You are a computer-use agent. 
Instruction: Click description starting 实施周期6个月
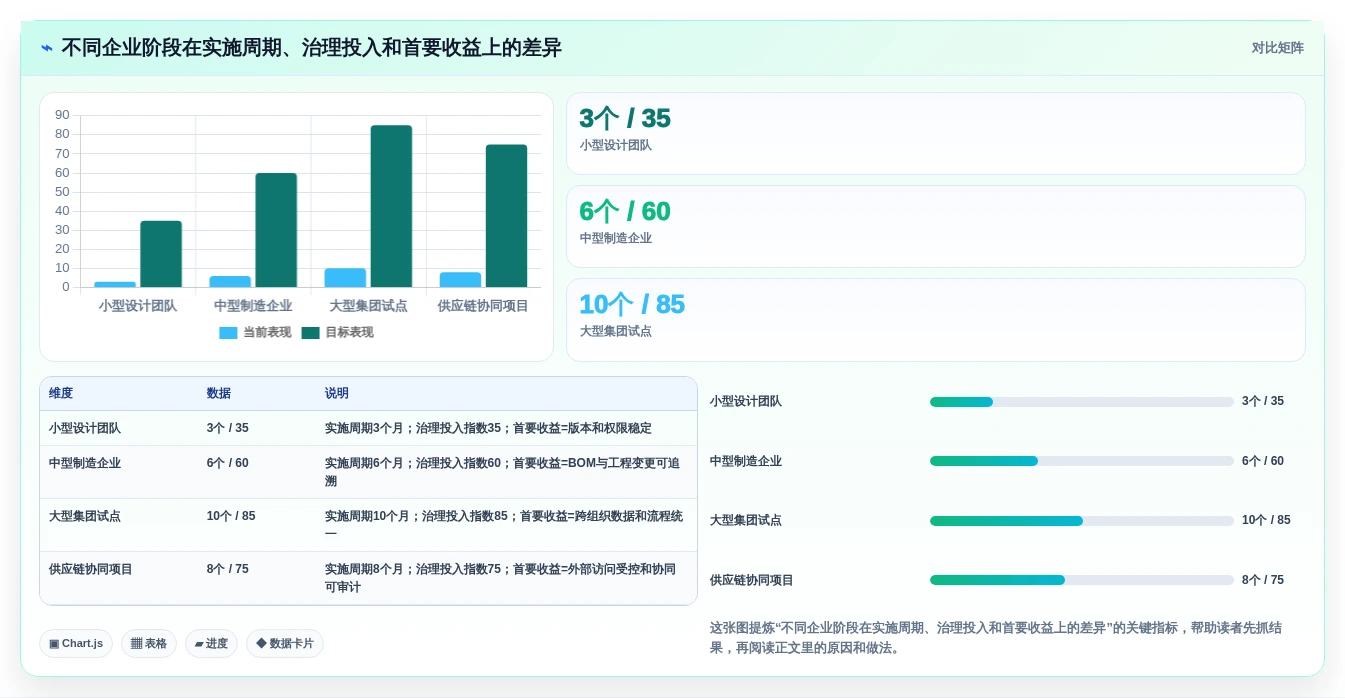tap(504, 472)
